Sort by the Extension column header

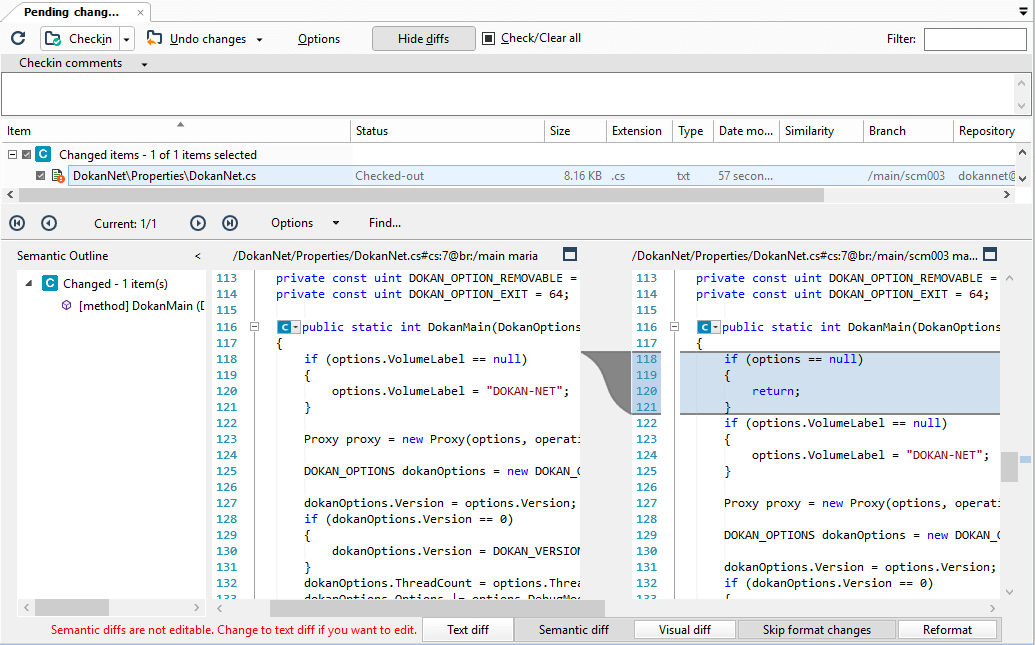click(639, 131)
